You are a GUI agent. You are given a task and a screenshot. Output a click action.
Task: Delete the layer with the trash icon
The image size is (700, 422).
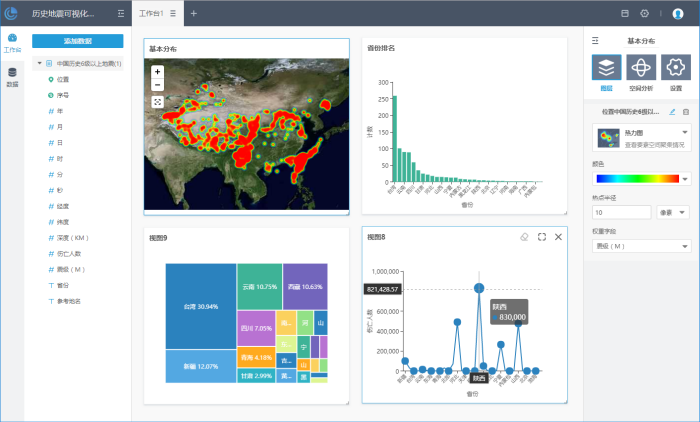coord(685,112)
